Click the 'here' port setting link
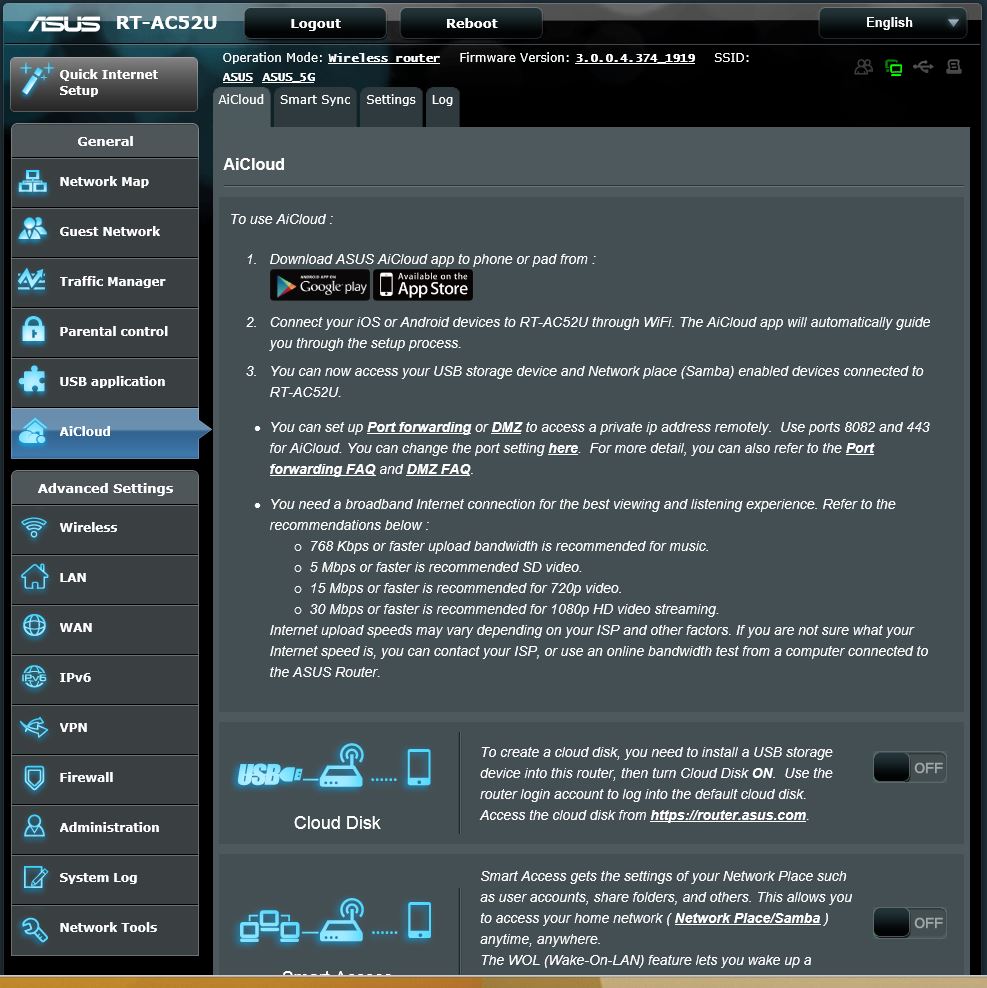Image resolution: width=987 pixels, height=988 pixels. (563, 448)
